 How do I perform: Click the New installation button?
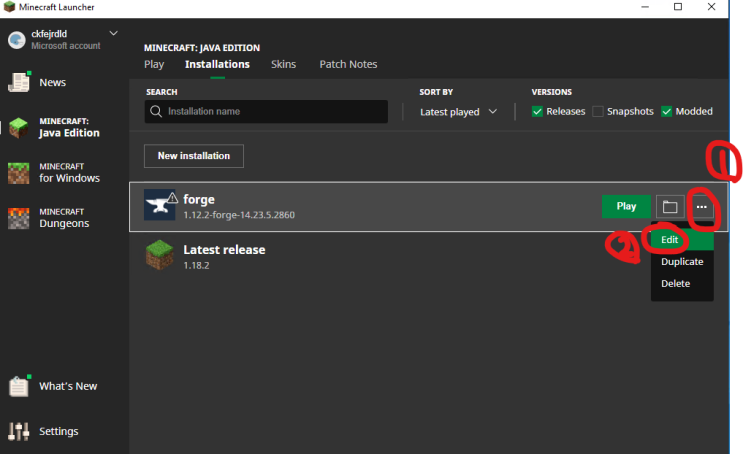coord(194,156)
